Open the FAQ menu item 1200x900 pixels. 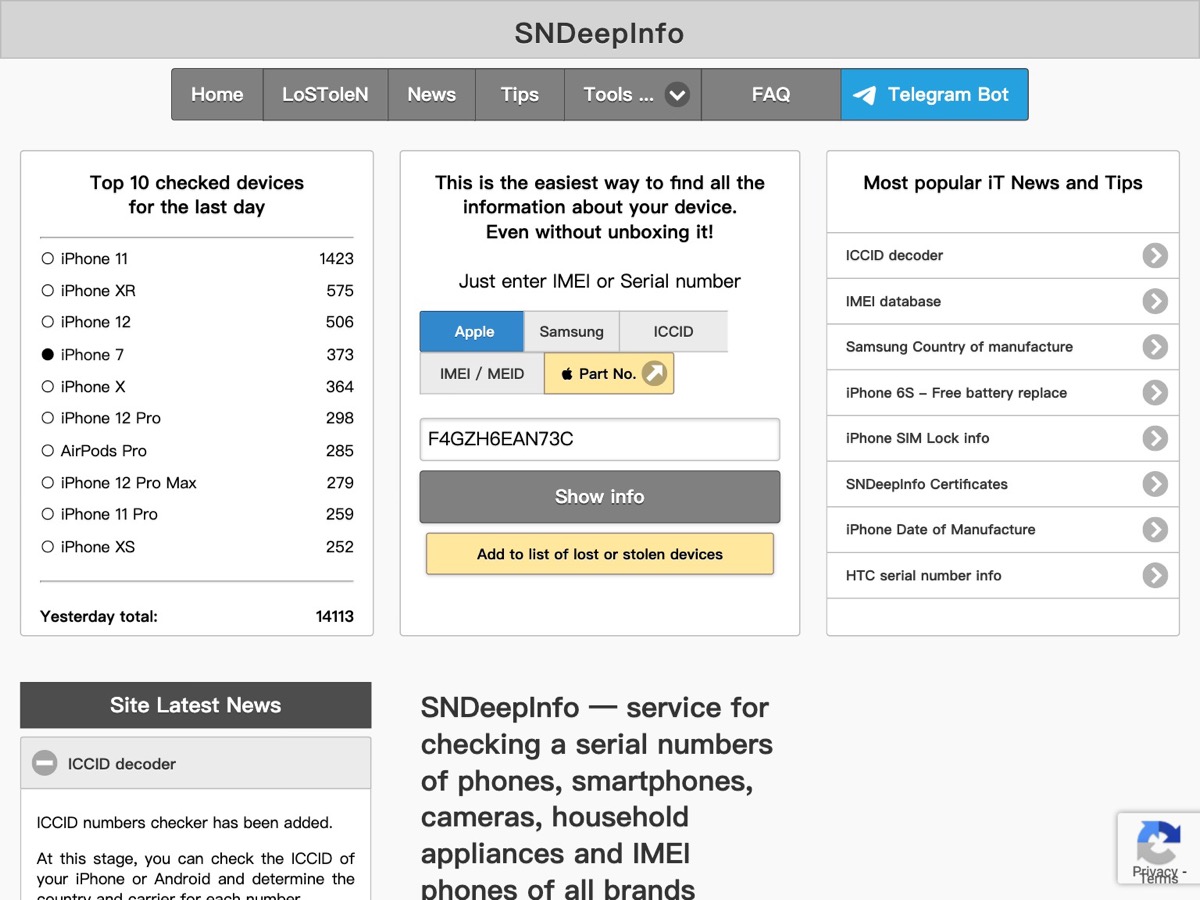click(771, 95)
